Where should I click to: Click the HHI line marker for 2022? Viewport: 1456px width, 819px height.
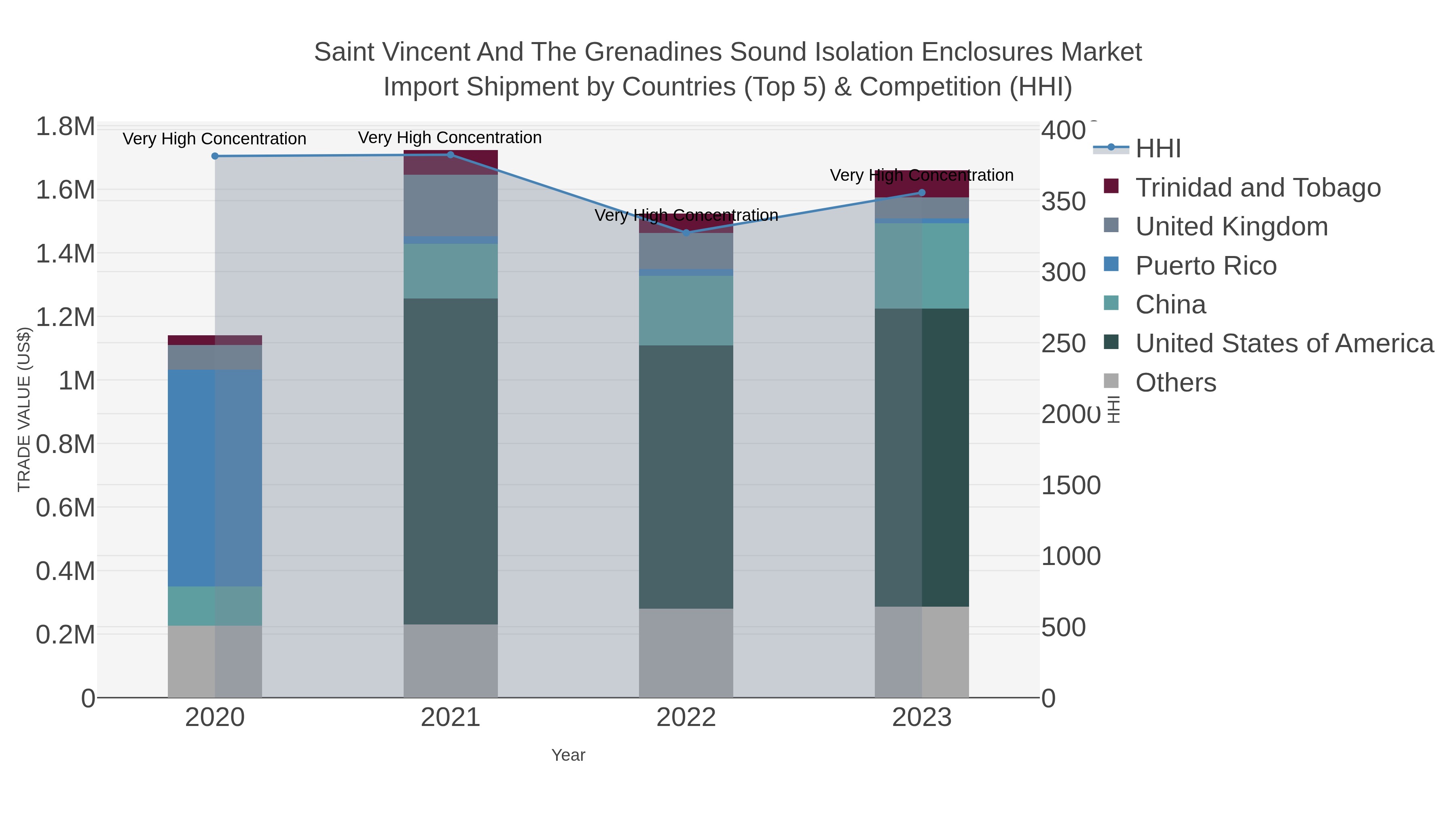click(686, 233)
